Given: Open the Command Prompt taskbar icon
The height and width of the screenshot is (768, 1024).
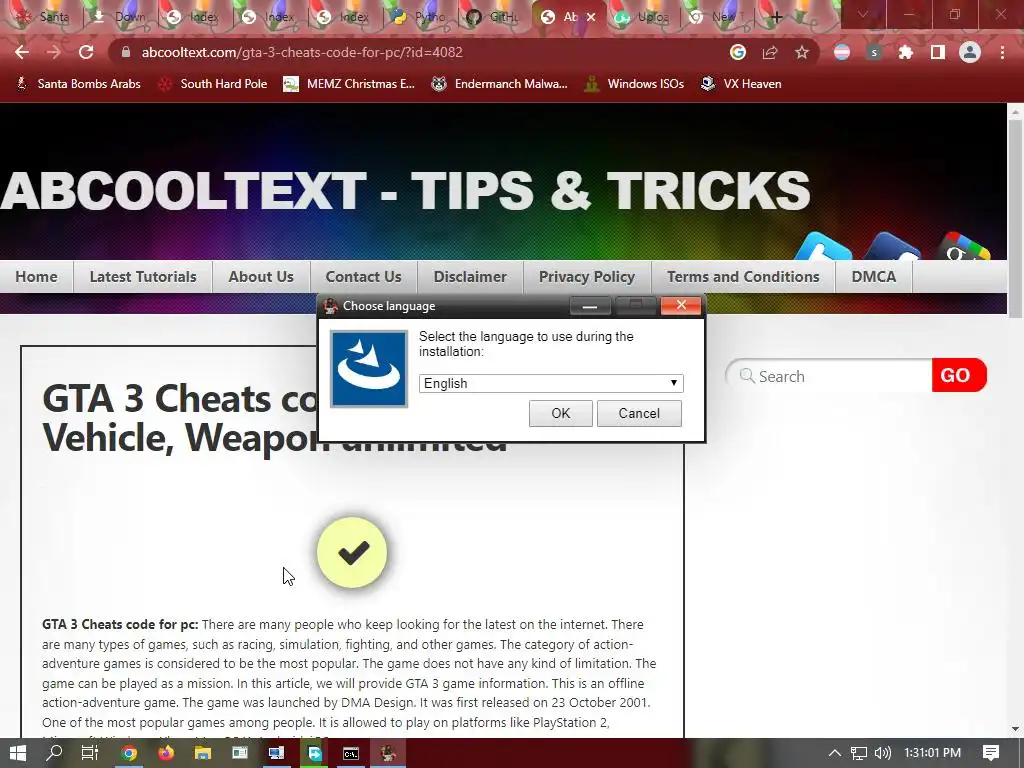Looking at the screenshot, I should tap(351, 754).
